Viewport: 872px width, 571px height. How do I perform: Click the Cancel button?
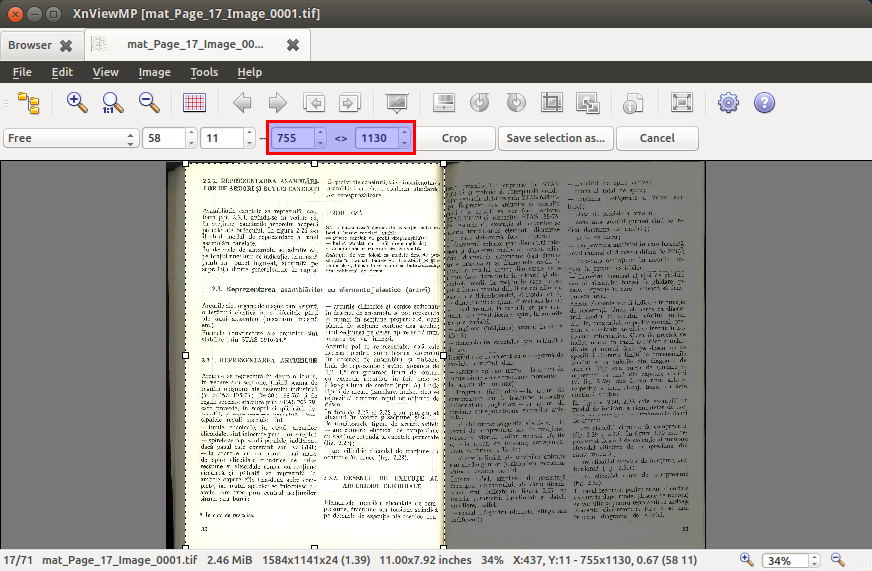(x=657, y=138)
